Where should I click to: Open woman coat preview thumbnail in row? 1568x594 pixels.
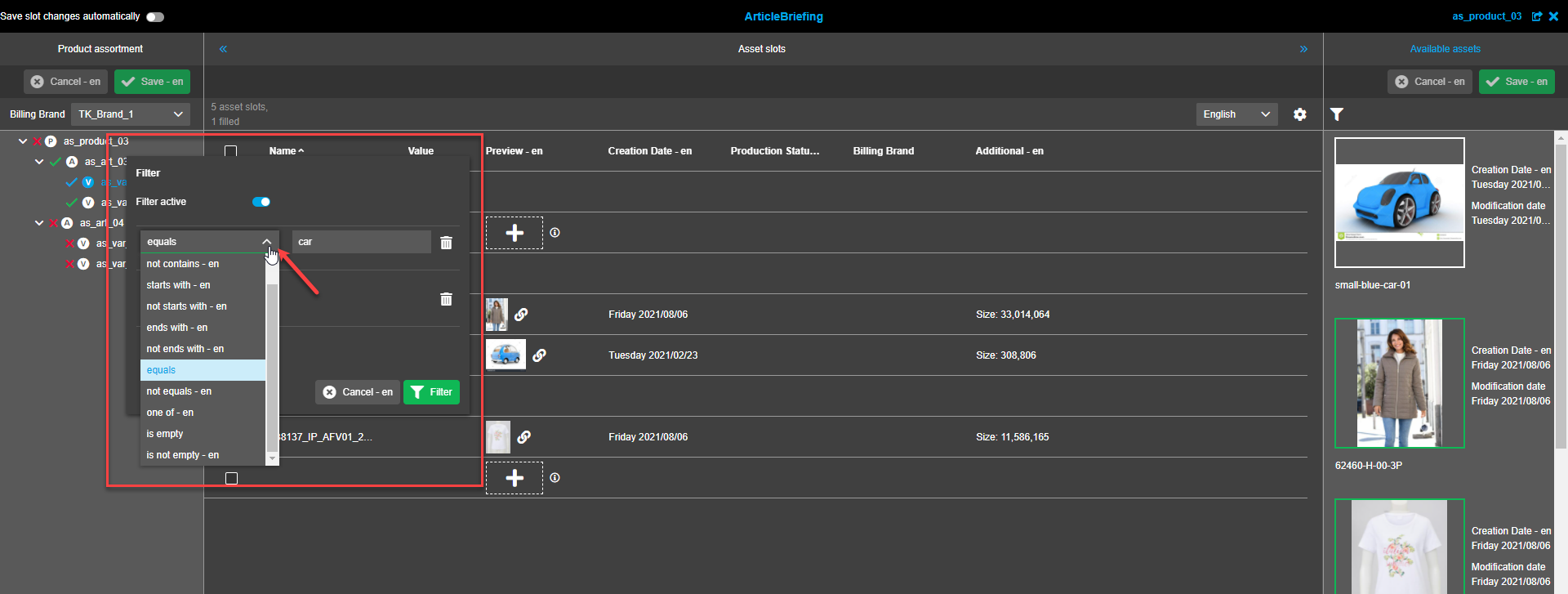(497, 315)
